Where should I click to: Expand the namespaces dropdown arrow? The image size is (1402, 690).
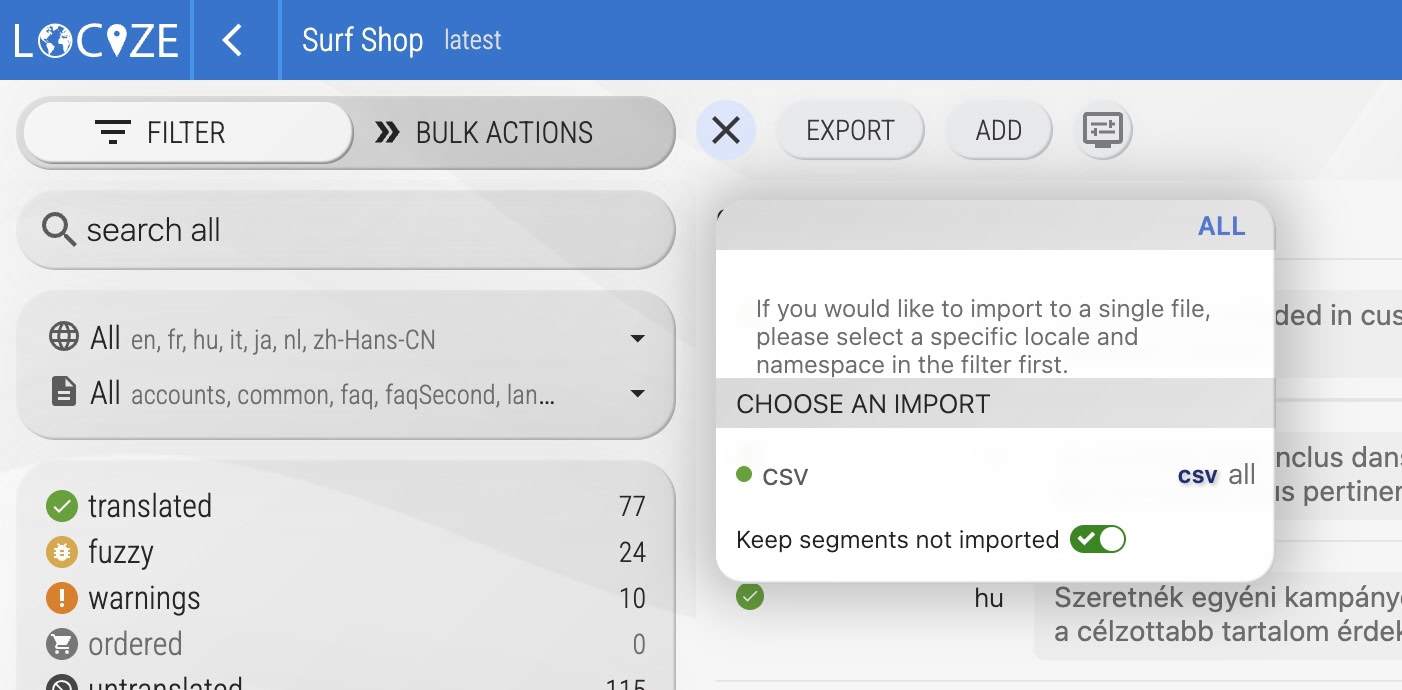[637, 394]
